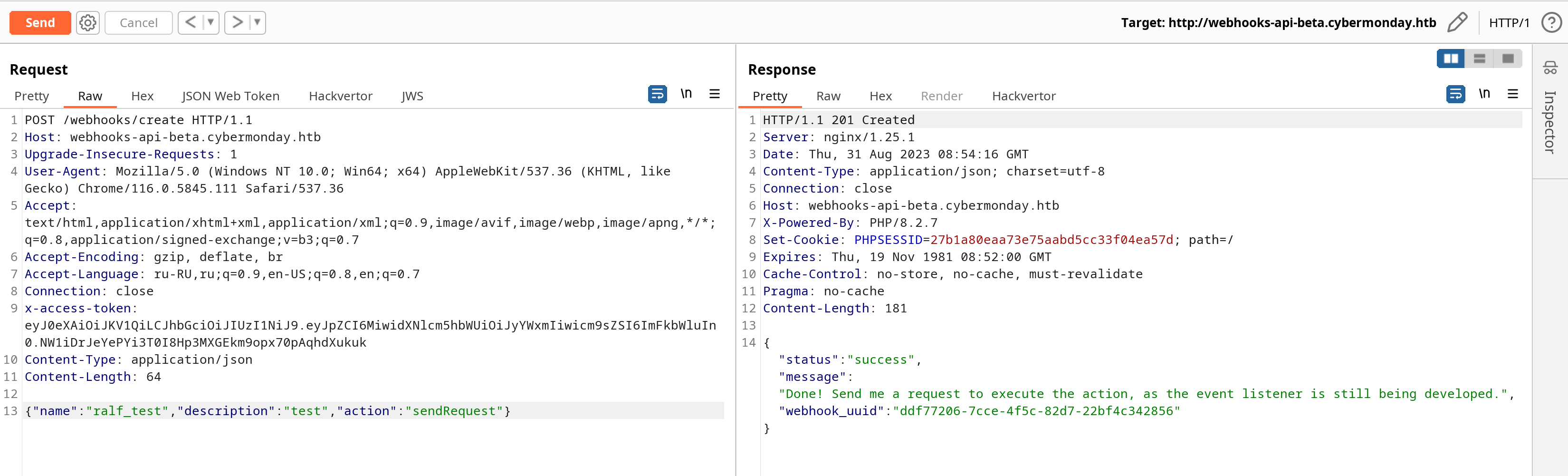1568x476 pixels.
Task: Go forward to next request in history
Action: point(238,22)
